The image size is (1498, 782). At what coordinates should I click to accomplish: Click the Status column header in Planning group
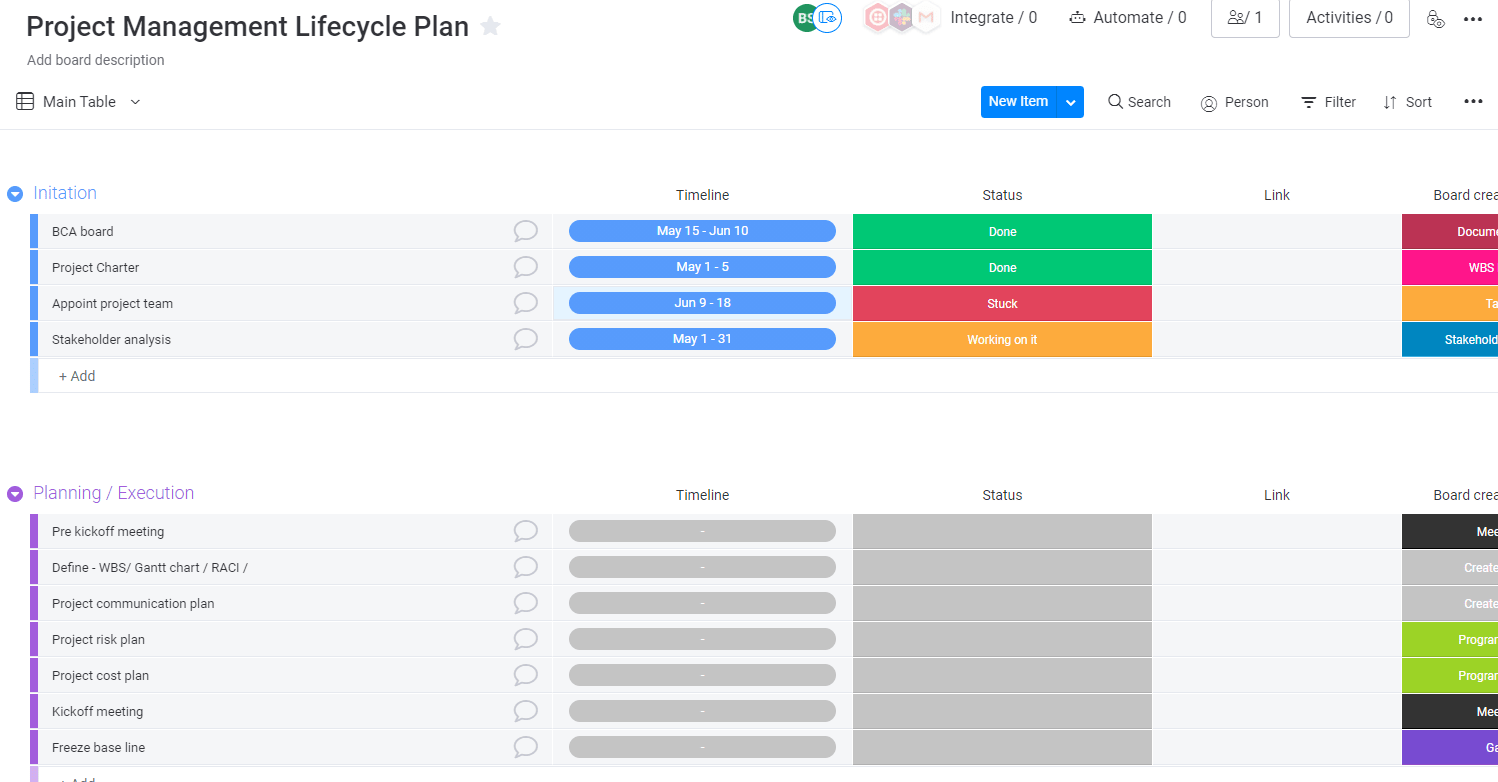click(x=1002, y=495)
